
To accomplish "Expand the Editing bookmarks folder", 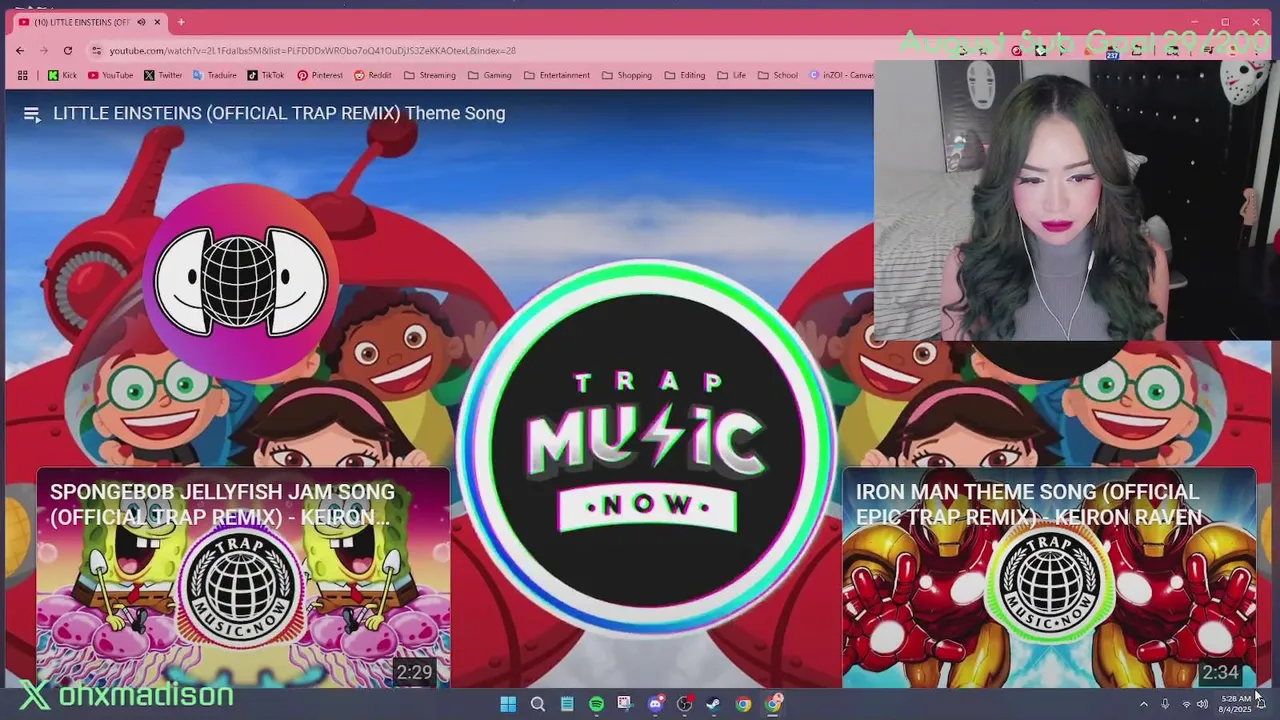I will click(x=685, y=75).
